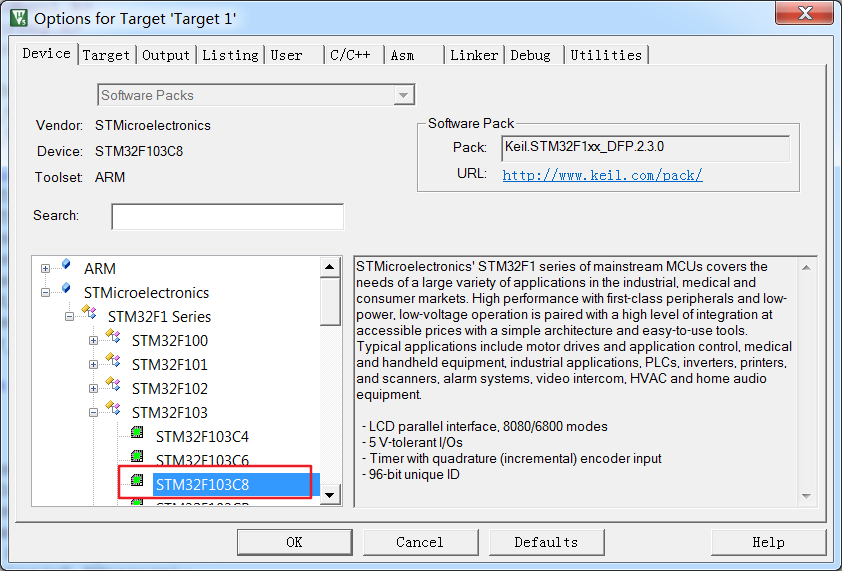Click the Defaults button
The width and height of the screenshot is (842, 571).
(x=546, y=542)
